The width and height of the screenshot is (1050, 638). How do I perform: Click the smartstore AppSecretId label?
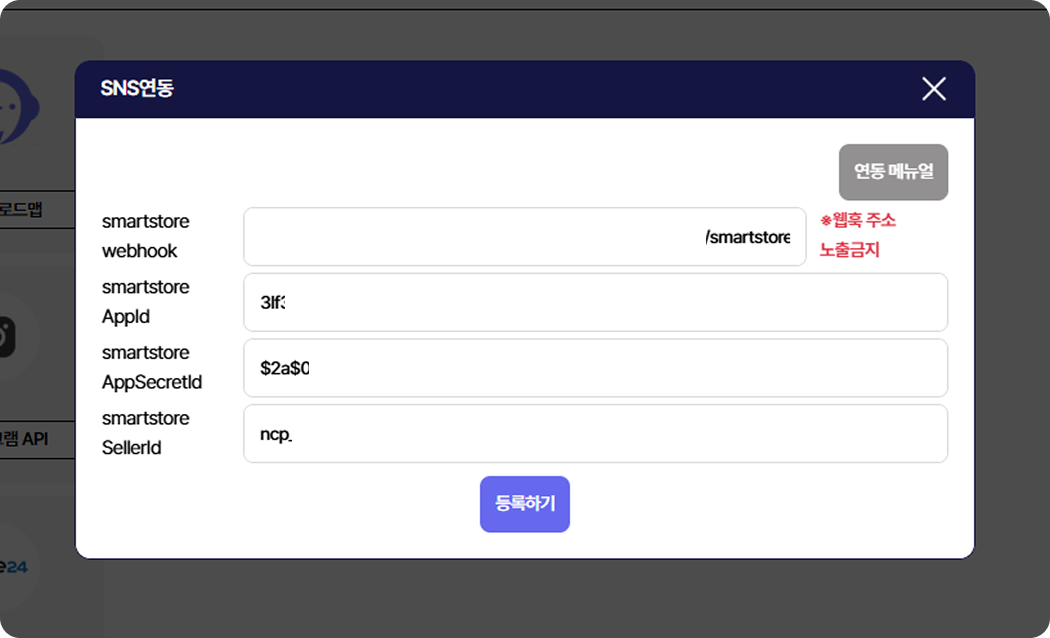pyautogui.click(x=151, y=368)
